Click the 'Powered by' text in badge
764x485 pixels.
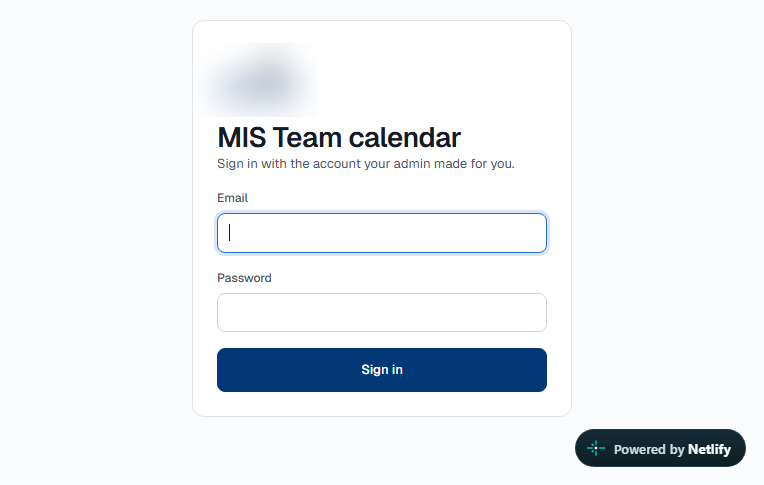pyautogui.click(x=649, y=449)
